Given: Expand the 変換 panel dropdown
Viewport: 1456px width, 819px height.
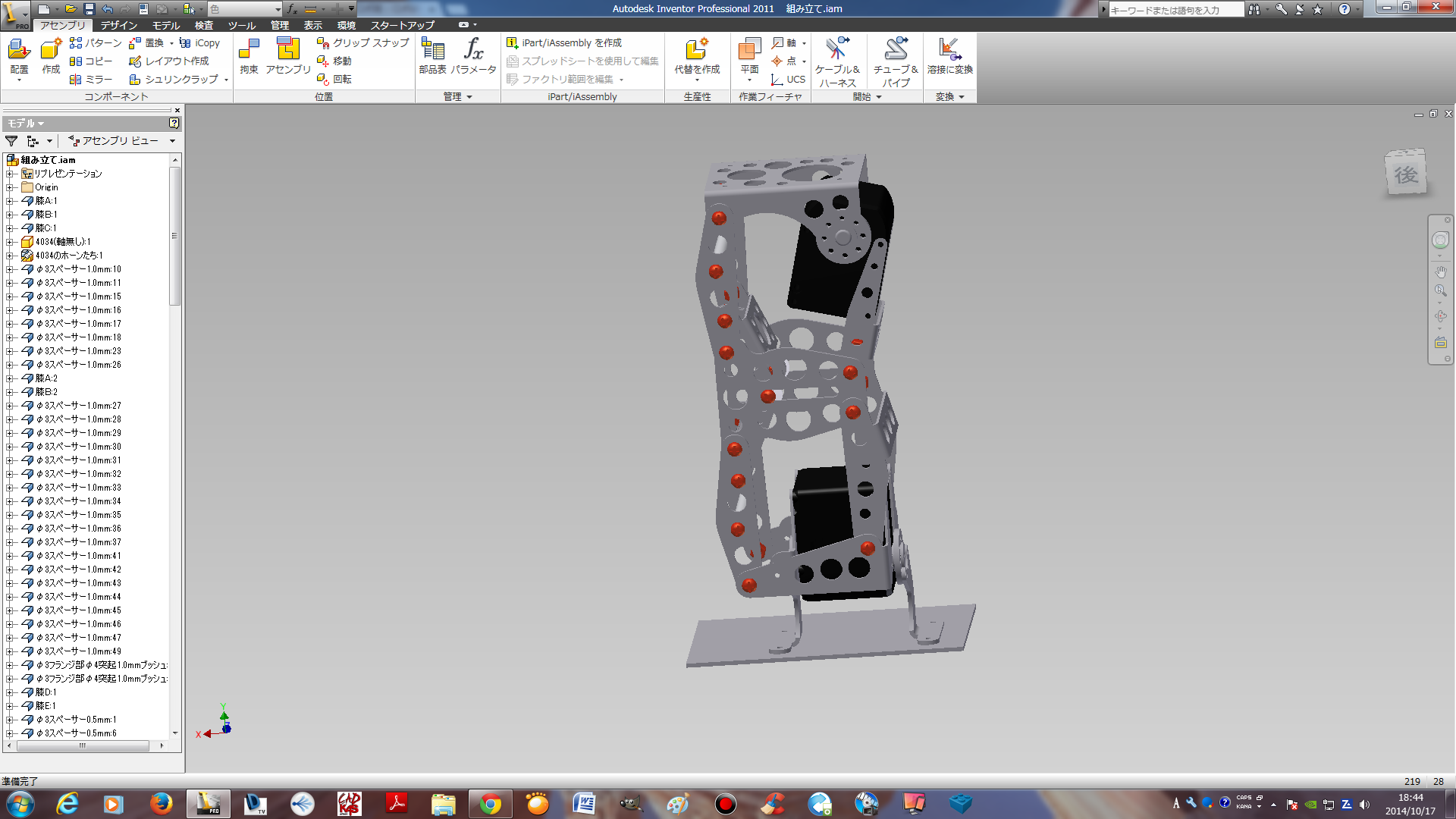Looking at the screenshot, I should pos(962,97).
